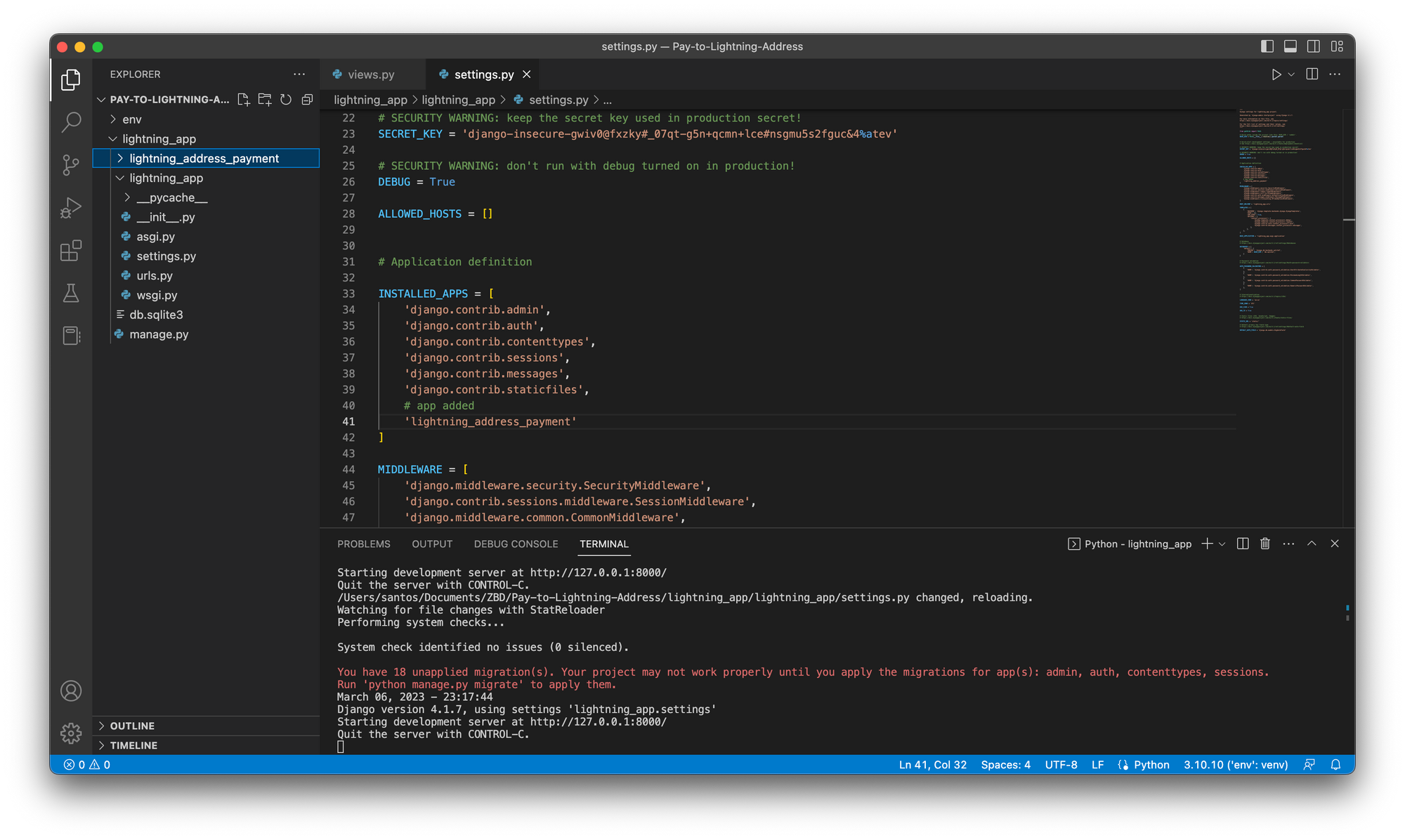Close the bottom panel
The height and width of the screenshot is (840, 1405).
(1335, 544)
